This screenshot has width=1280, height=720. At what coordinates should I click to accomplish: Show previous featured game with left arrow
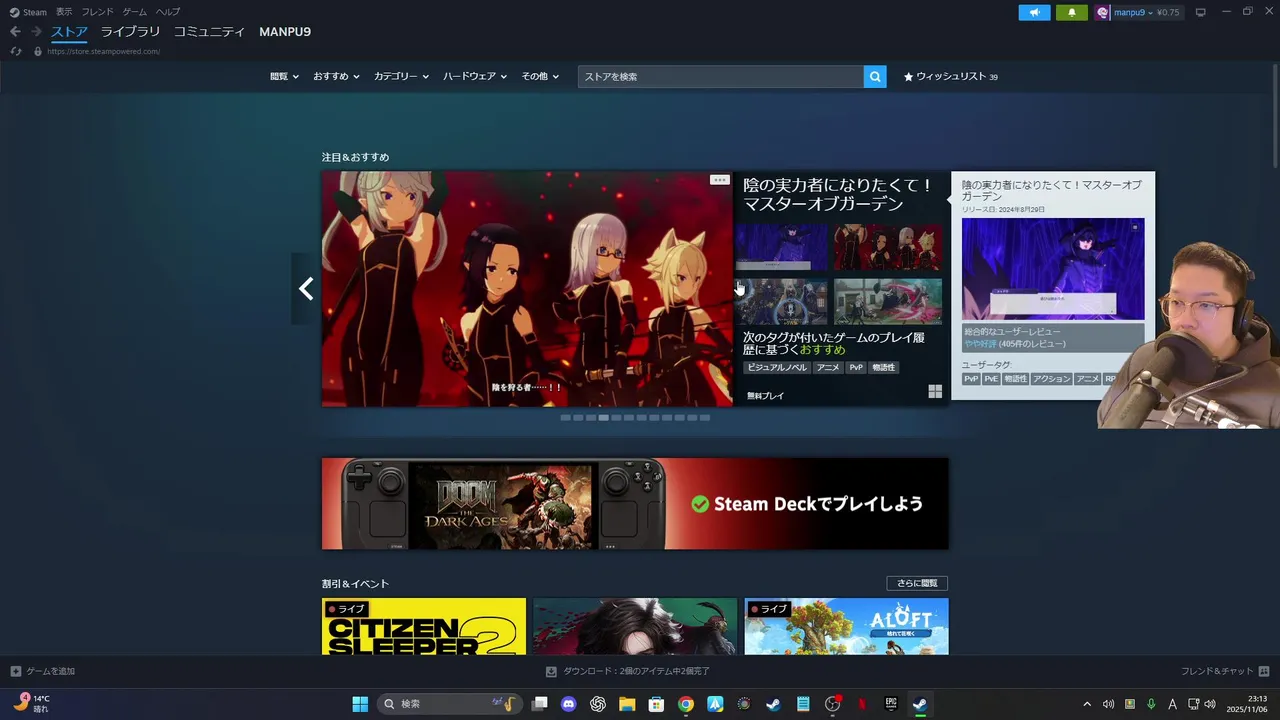tap(306, 289)
